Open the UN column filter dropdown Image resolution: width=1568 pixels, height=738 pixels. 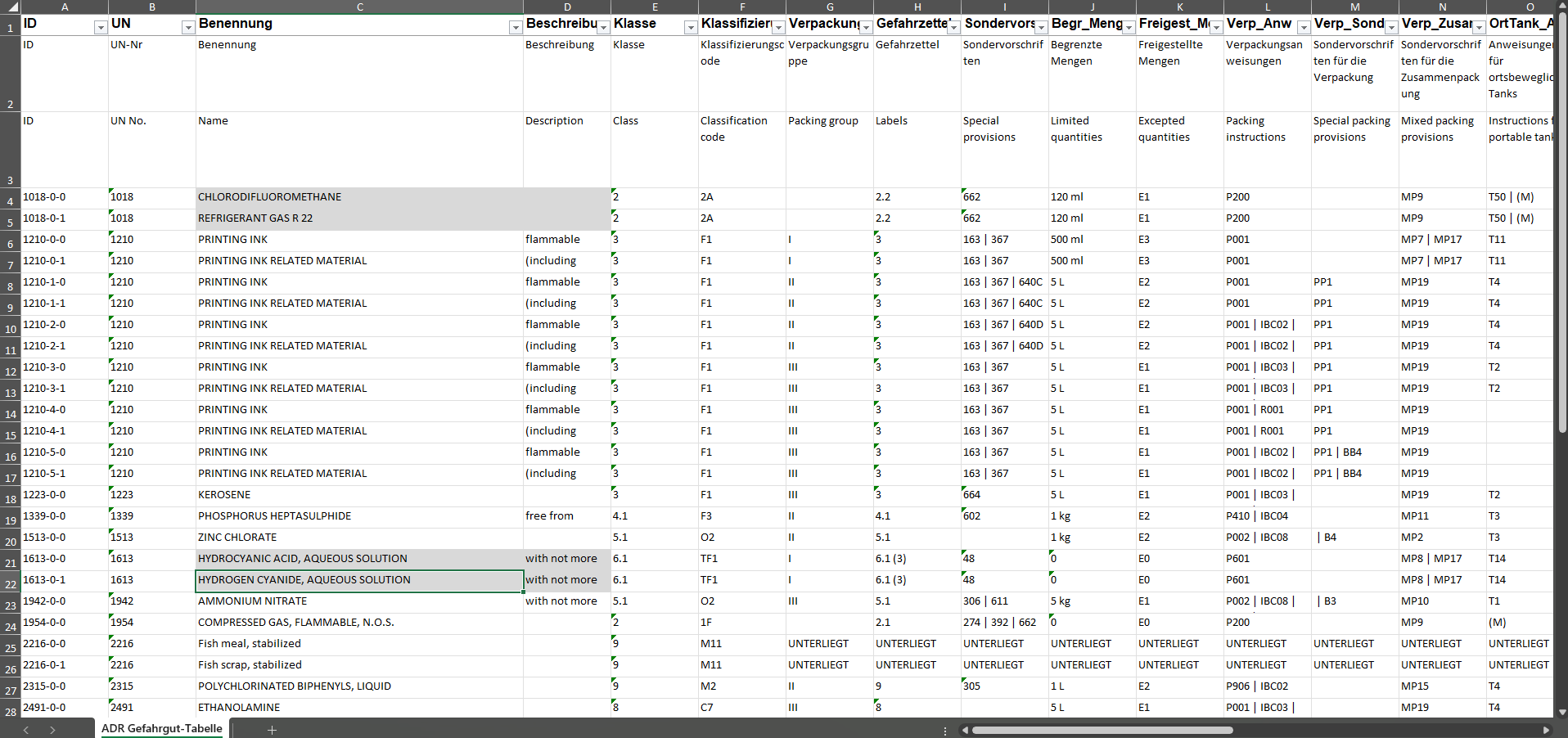[x=187, y=28]
